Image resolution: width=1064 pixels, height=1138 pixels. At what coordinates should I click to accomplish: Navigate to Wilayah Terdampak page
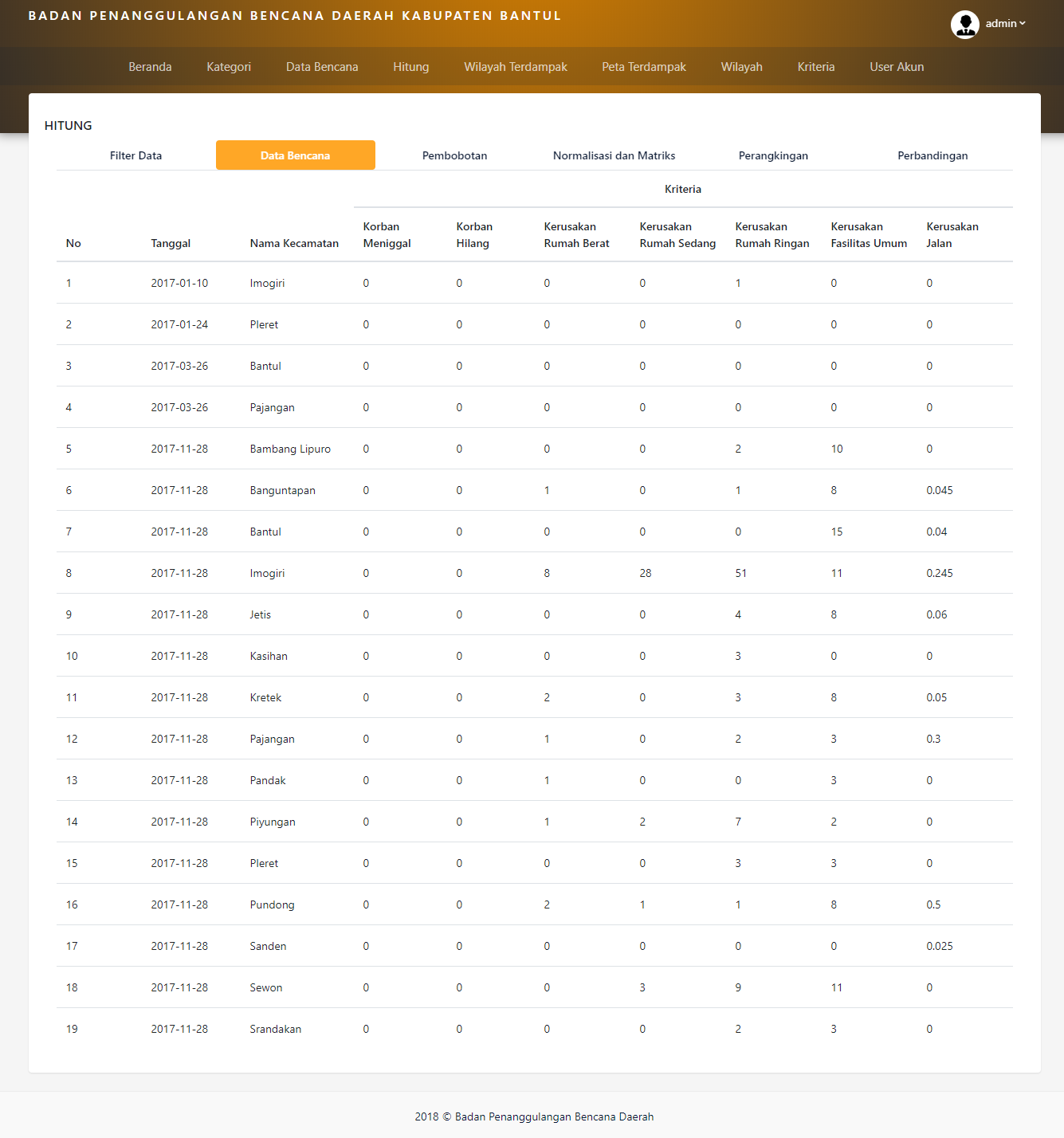click(x=516, y=67)
